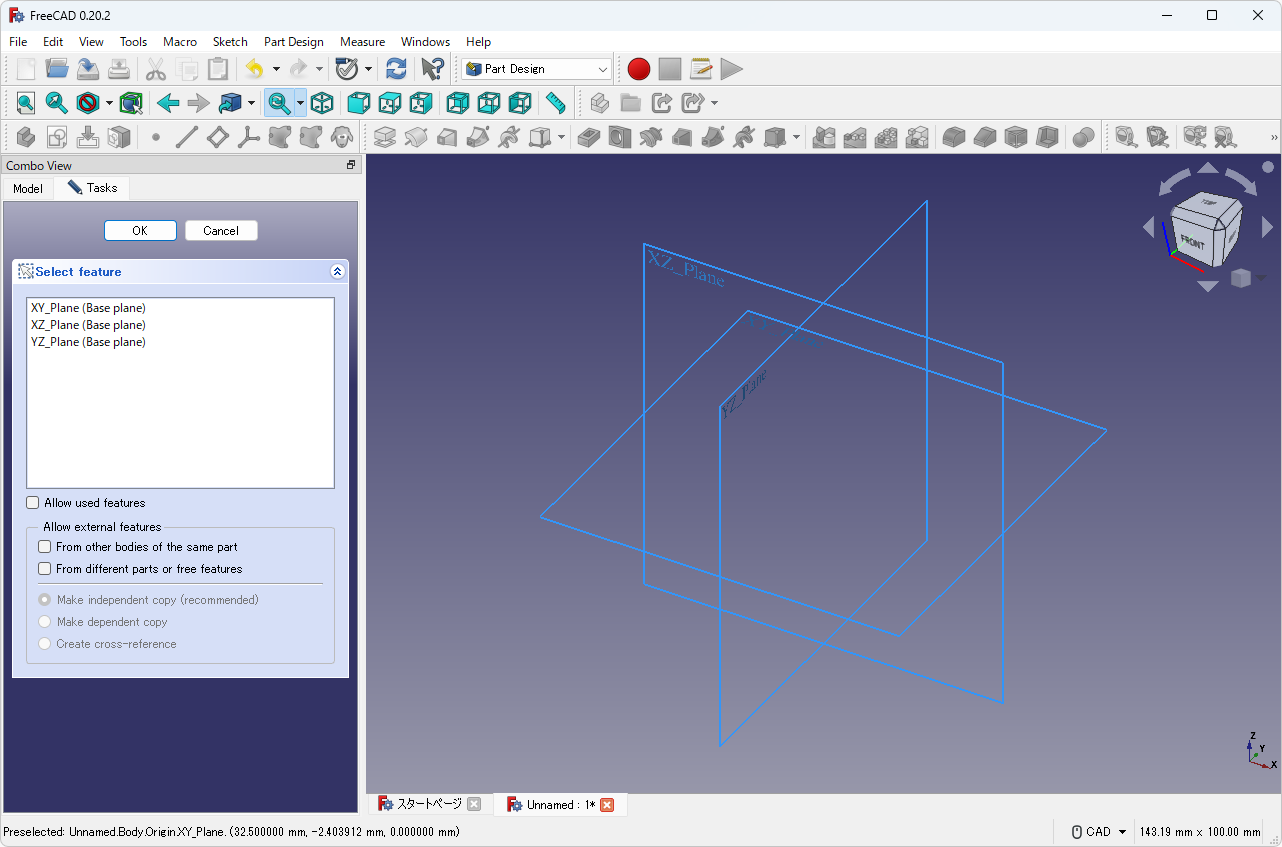Click the Chamfer tool icon
Screen dimensions: 1282x847
pos(984,137)
